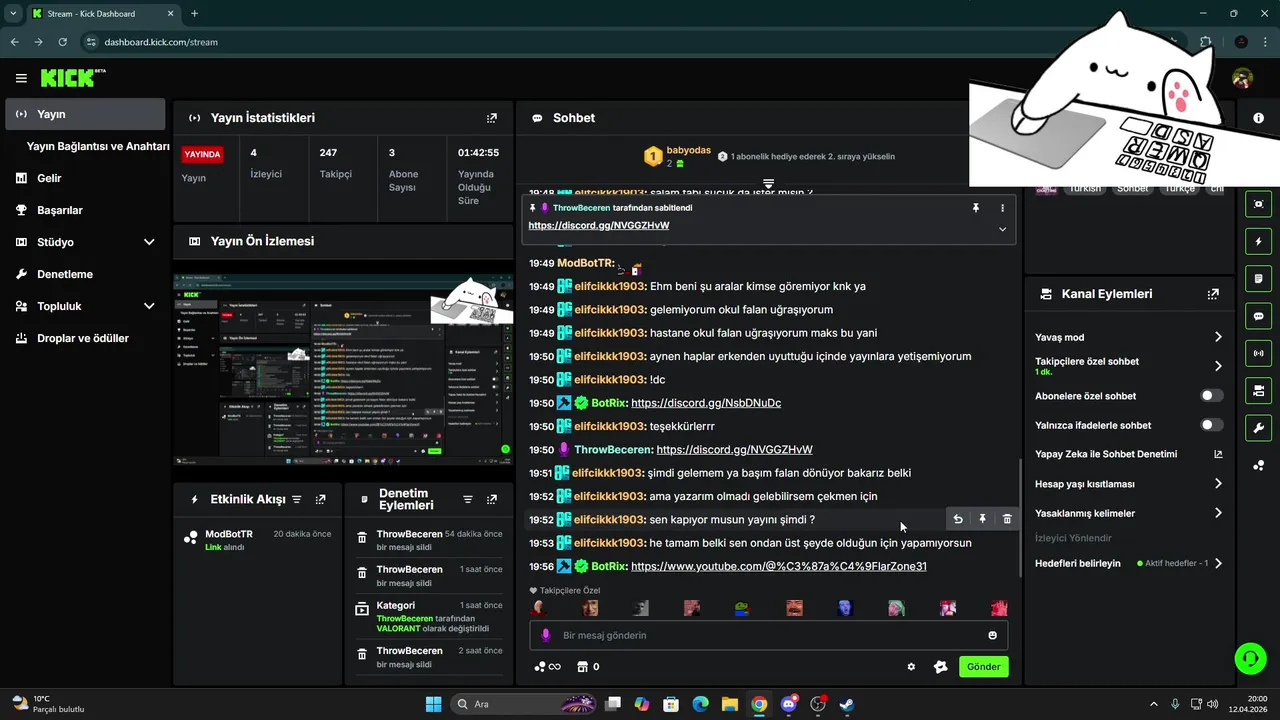The image size is (1280, 720).
Task: Unpin the pinned ThrowBeceren message
Action: click(976, 208)
